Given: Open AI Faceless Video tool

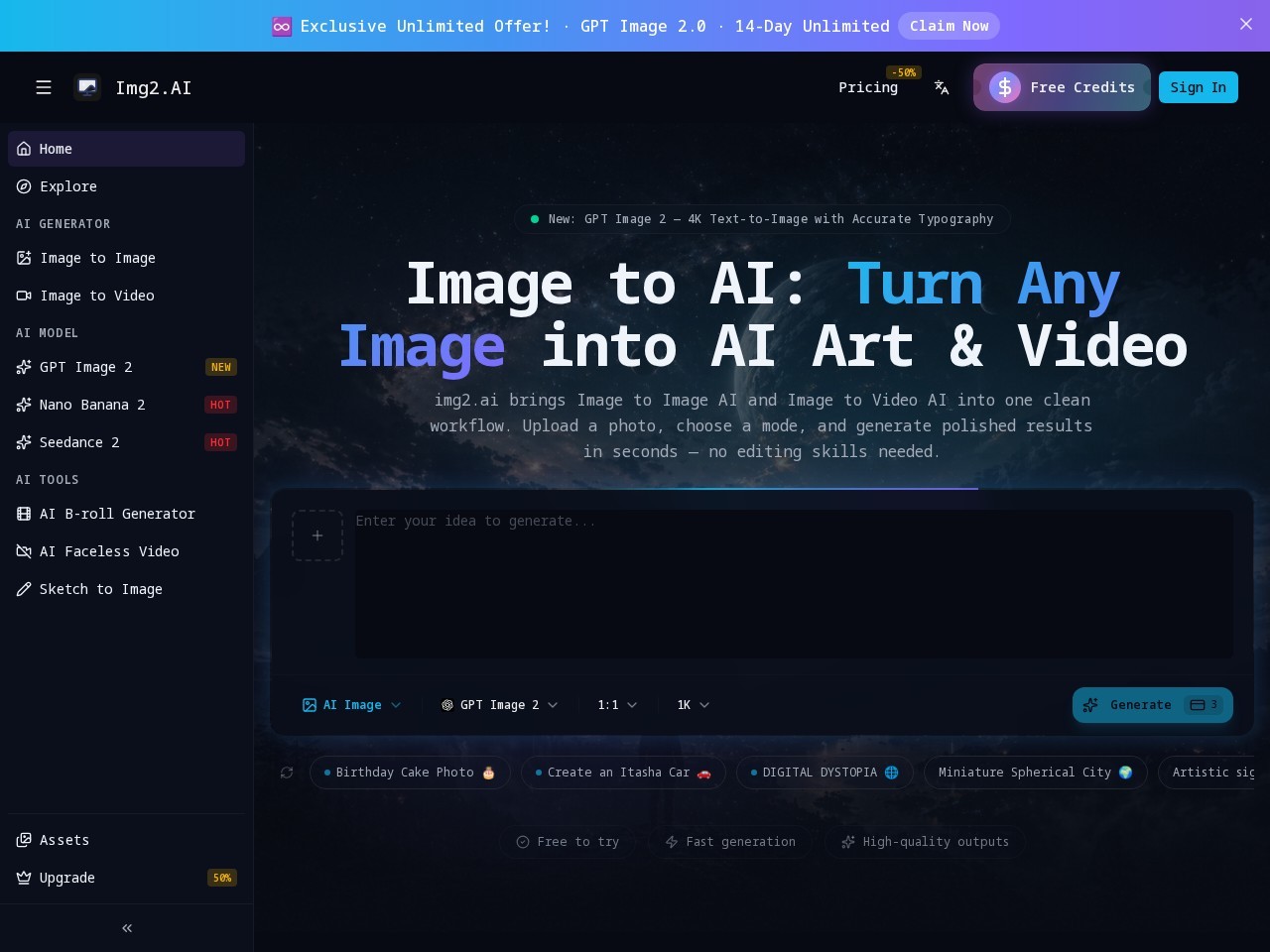Looking at the screenshot, I should (x=126, y=551).
